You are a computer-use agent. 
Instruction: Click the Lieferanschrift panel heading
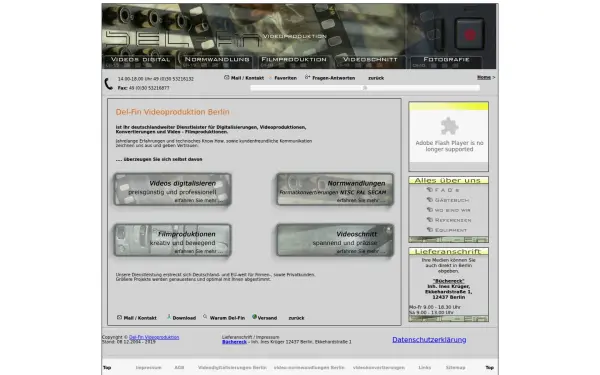tap(448, 251)
